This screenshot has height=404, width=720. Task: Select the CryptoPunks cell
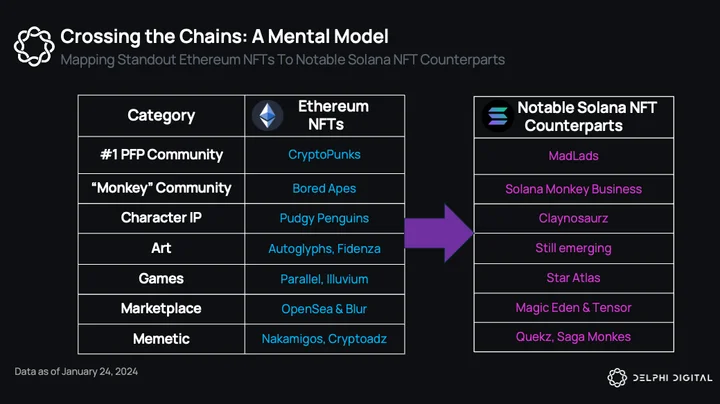(324, 155)
